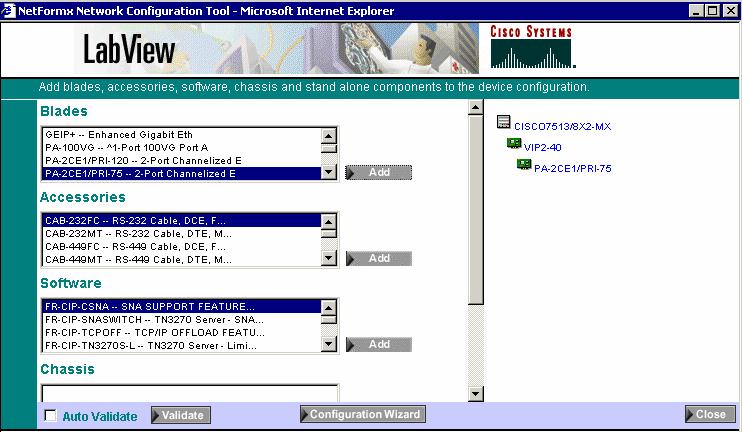Select PA-2CE1/PRI-75 blade list entry
The width and height of the screenshot is (742, 432).
click(182, 174)
